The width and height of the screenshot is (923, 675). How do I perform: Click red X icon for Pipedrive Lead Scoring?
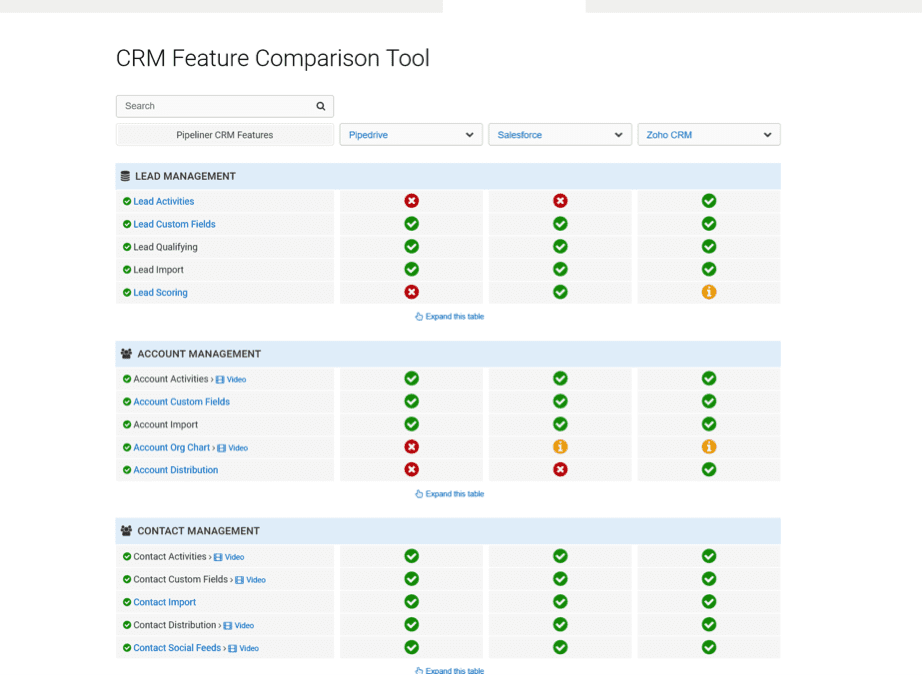click(411, 293)
